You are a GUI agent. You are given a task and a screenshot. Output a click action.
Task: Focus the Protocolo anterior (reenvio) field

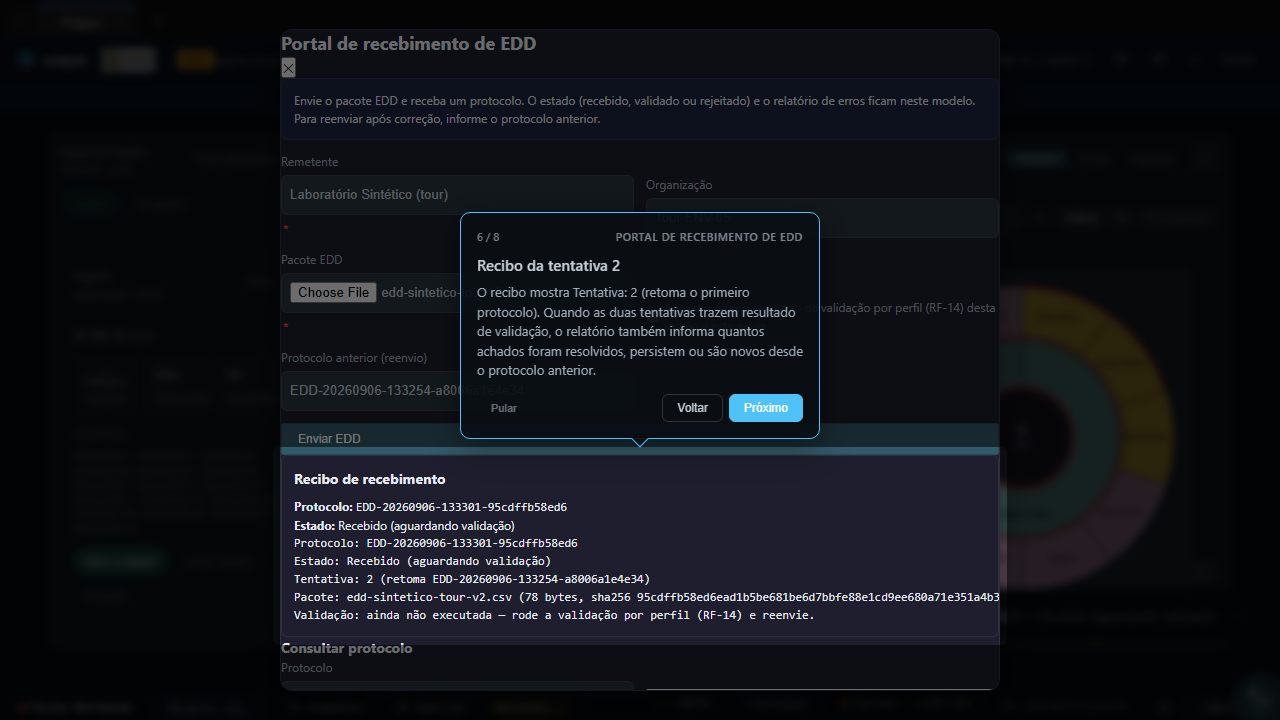[457, 391]
